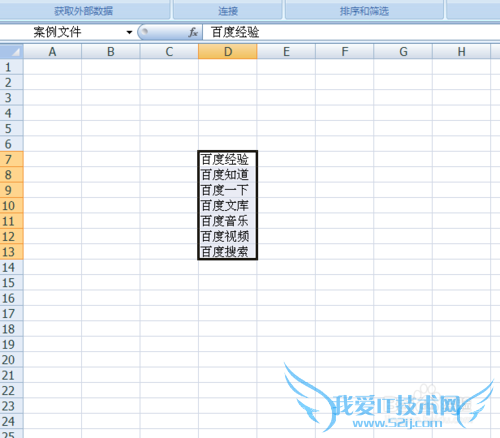Select row 7 header
The image size is (500, 438).
tap(12, 159)
